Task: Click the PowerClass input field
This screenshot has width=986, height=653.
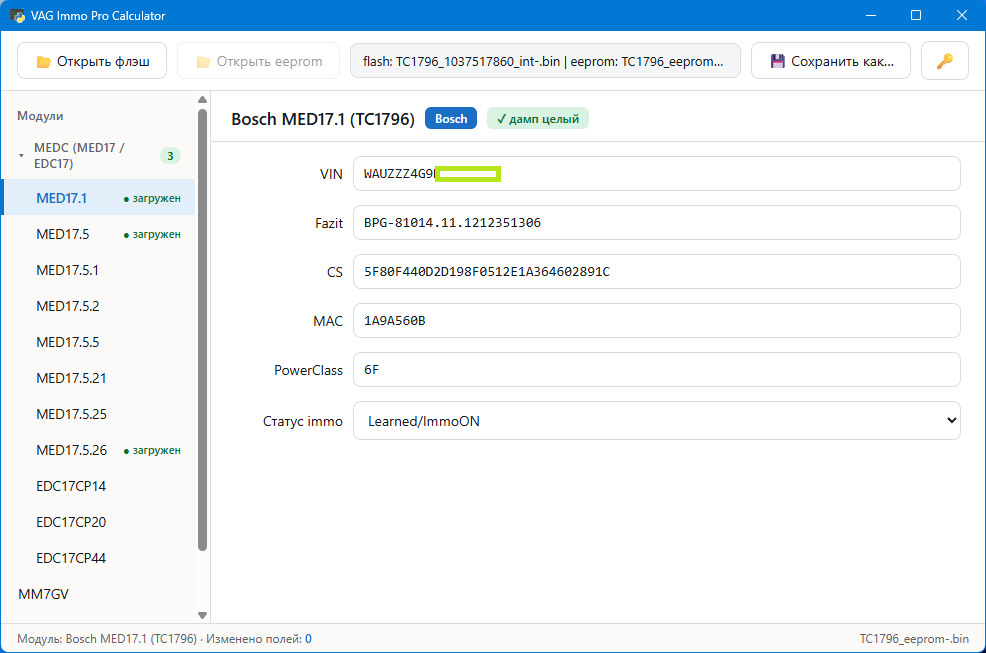Action: click(x=656, y=370)
